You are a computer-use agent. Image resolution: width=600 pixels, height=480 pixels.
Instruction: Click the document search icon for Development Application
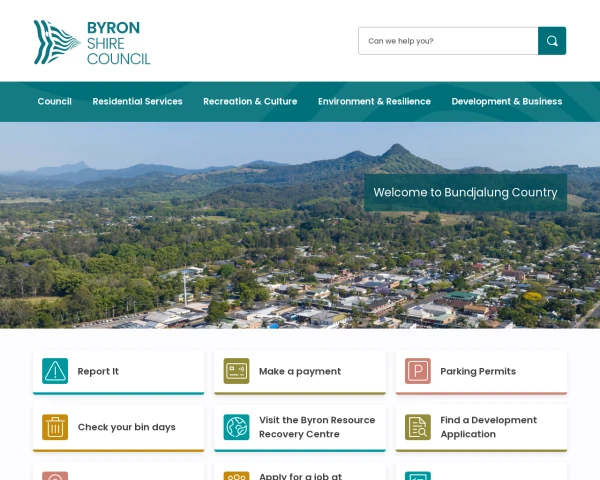(x=418, y=427)
